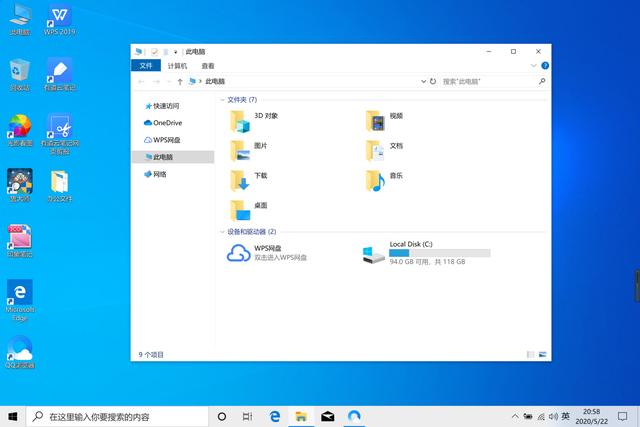
Task: Click the volume icon in tray
Action: pos(553,416)
